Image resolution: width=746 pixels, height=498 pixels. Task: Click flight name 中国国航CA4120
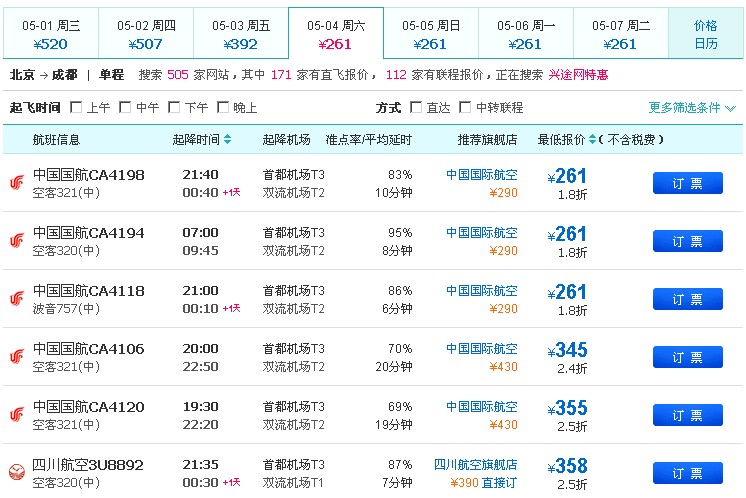coord(88,407)
